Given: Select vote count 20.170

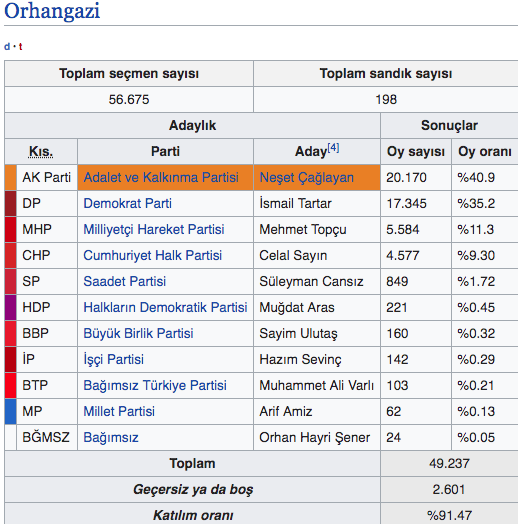Looking at the screenshot, I should (x=406, y=177).
